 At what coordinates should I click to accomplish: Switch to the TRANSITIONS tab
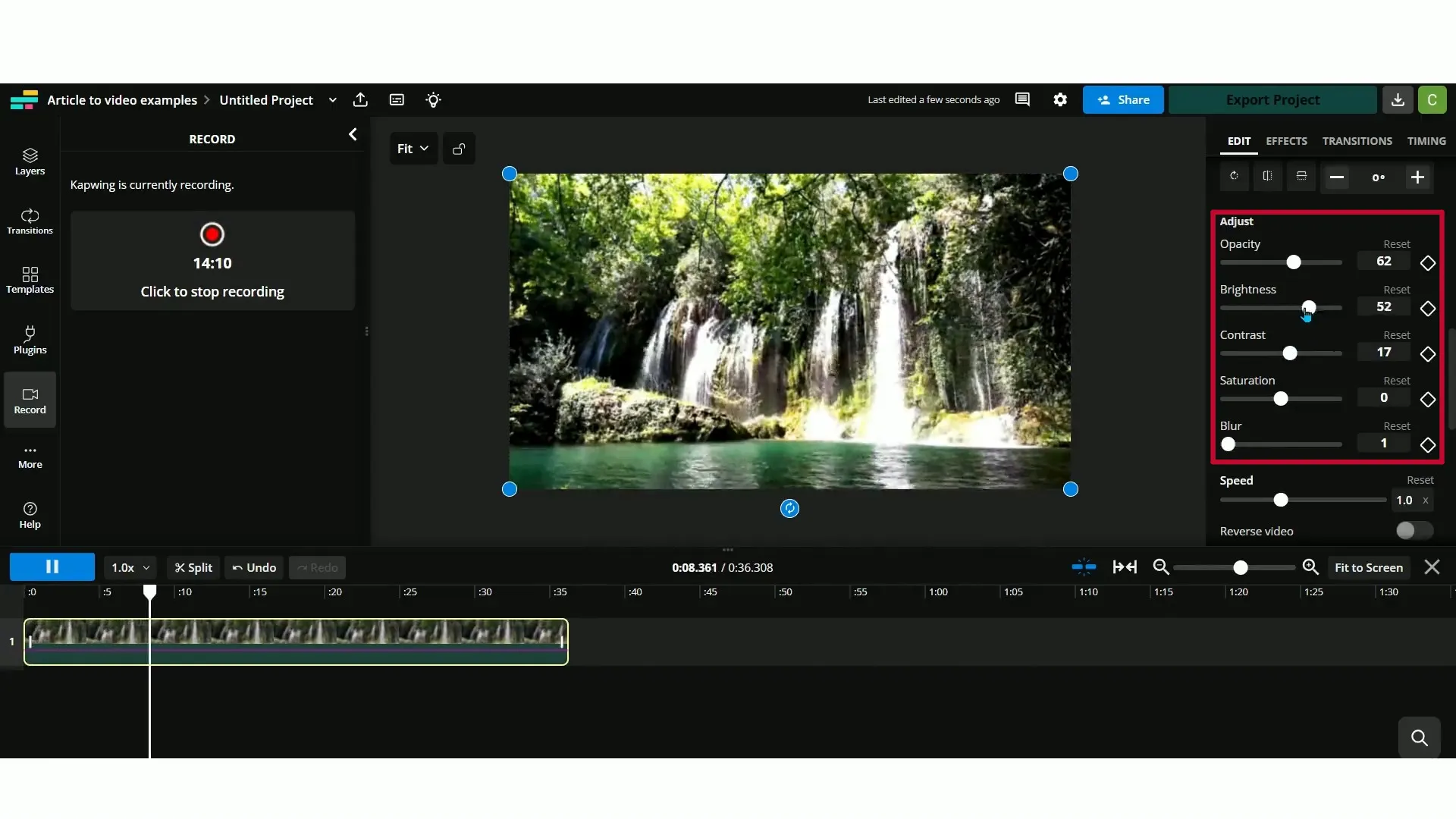1357,141
